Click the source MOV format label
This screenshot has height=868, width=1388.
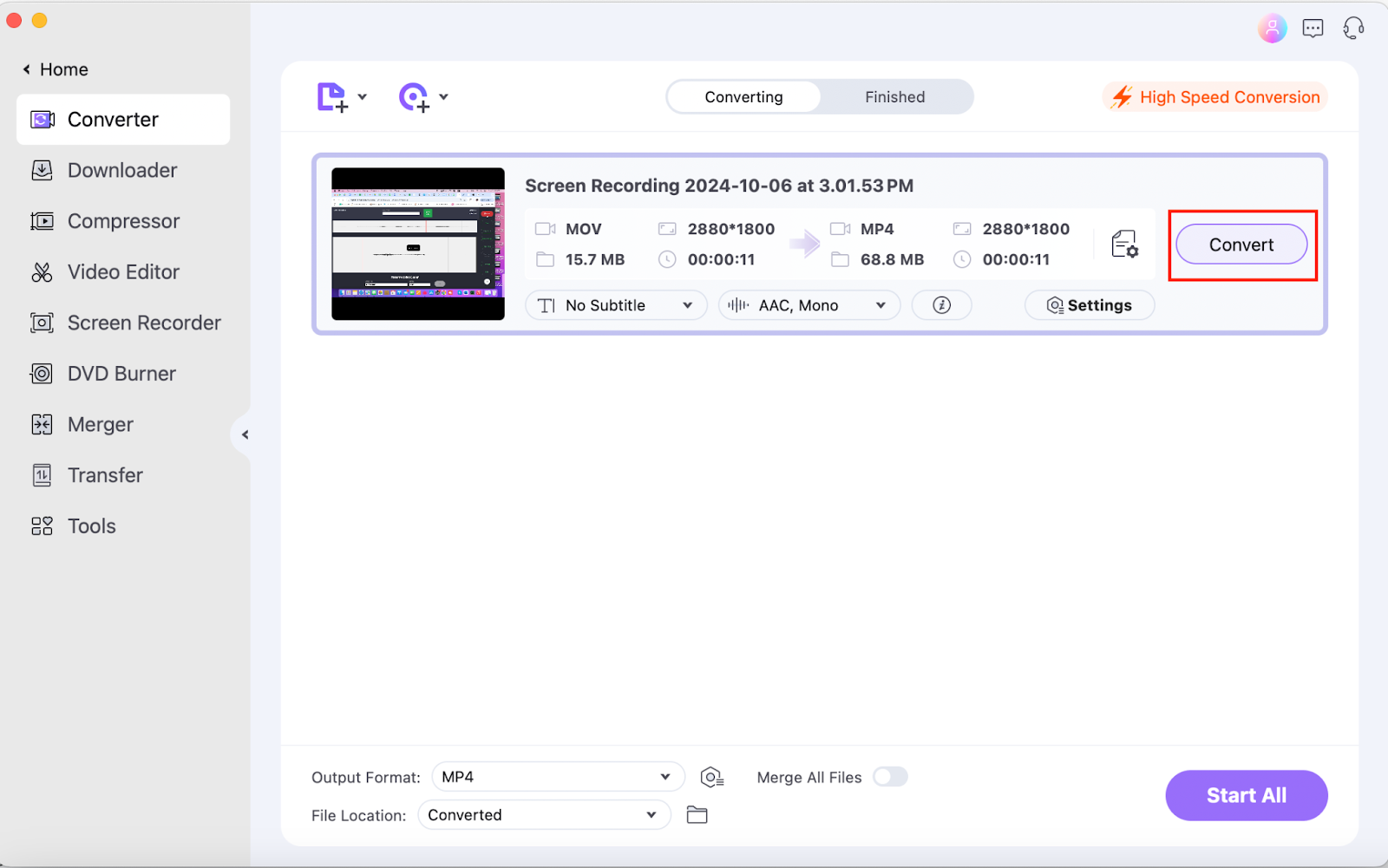(584, 229)
